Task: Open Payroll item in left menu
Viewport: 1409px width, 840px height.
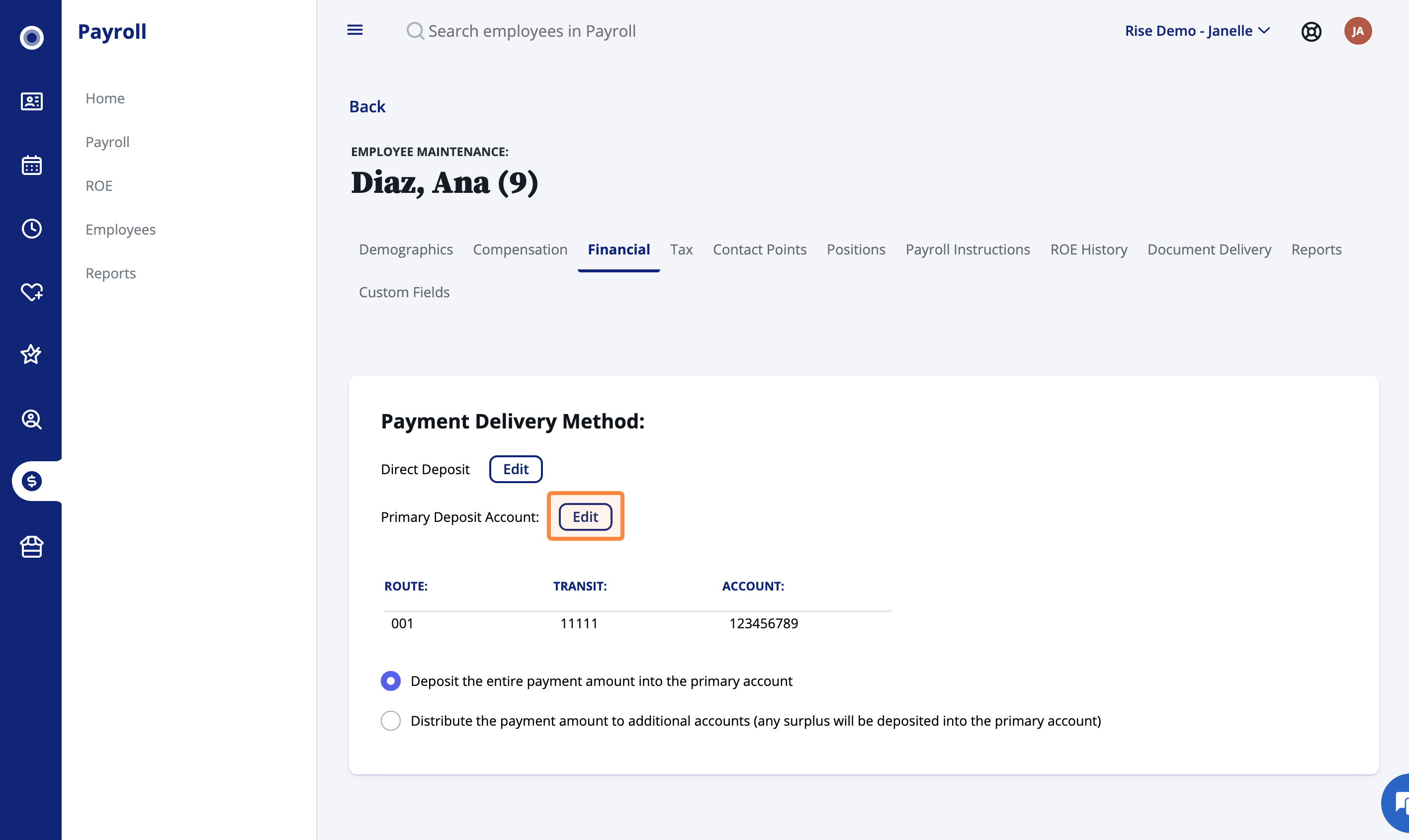Action: pyautogui.click(x=107, y=142)
